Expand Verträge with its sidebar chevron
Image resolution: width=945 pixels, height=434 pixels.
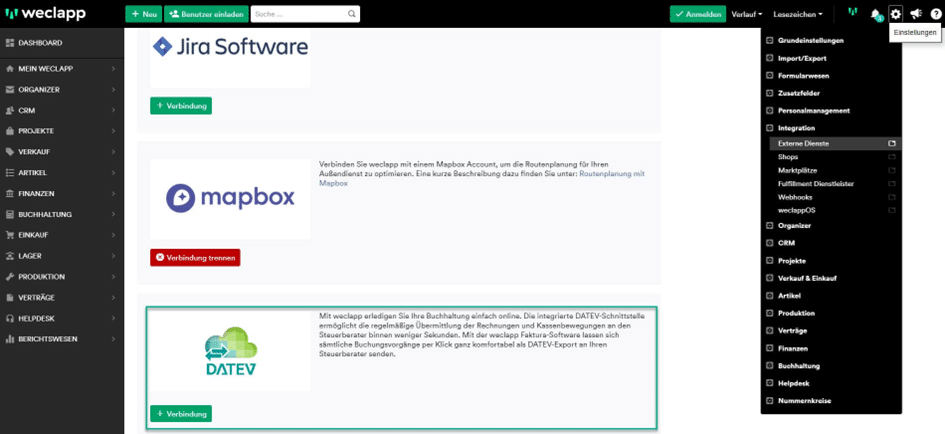pyautogui.click(x=113, y=298)
